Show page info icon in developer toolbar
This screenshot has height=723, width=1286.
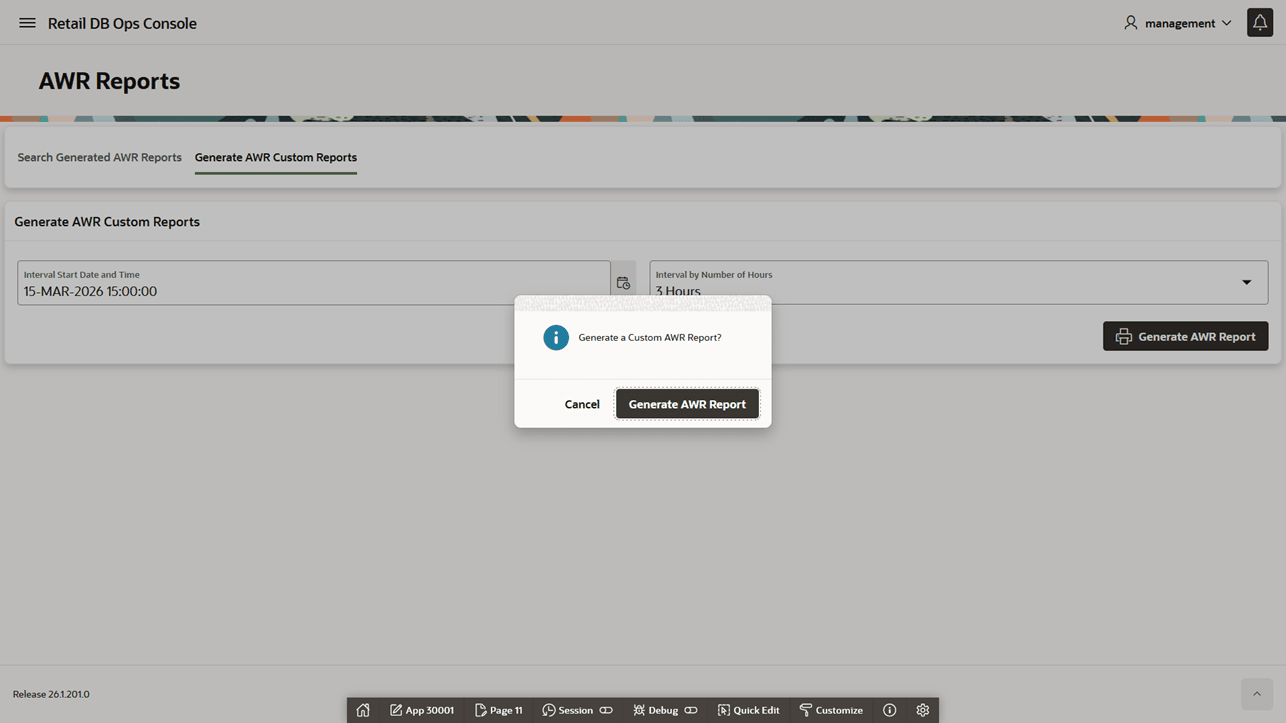point(889,710)
